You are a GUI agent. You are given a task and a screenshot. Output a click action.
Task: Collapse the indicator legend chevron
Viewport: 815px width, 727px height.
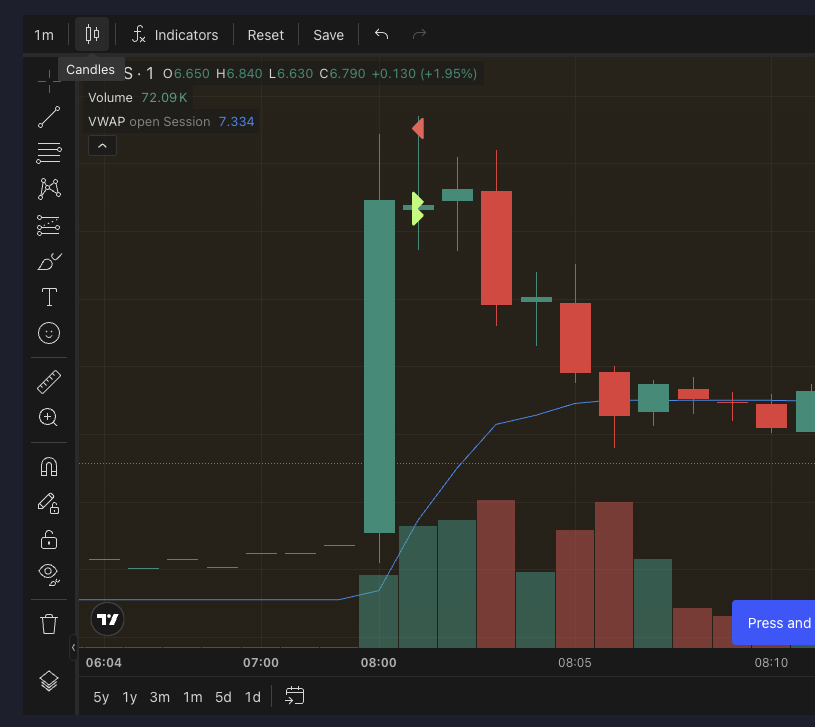pos(102,146)
